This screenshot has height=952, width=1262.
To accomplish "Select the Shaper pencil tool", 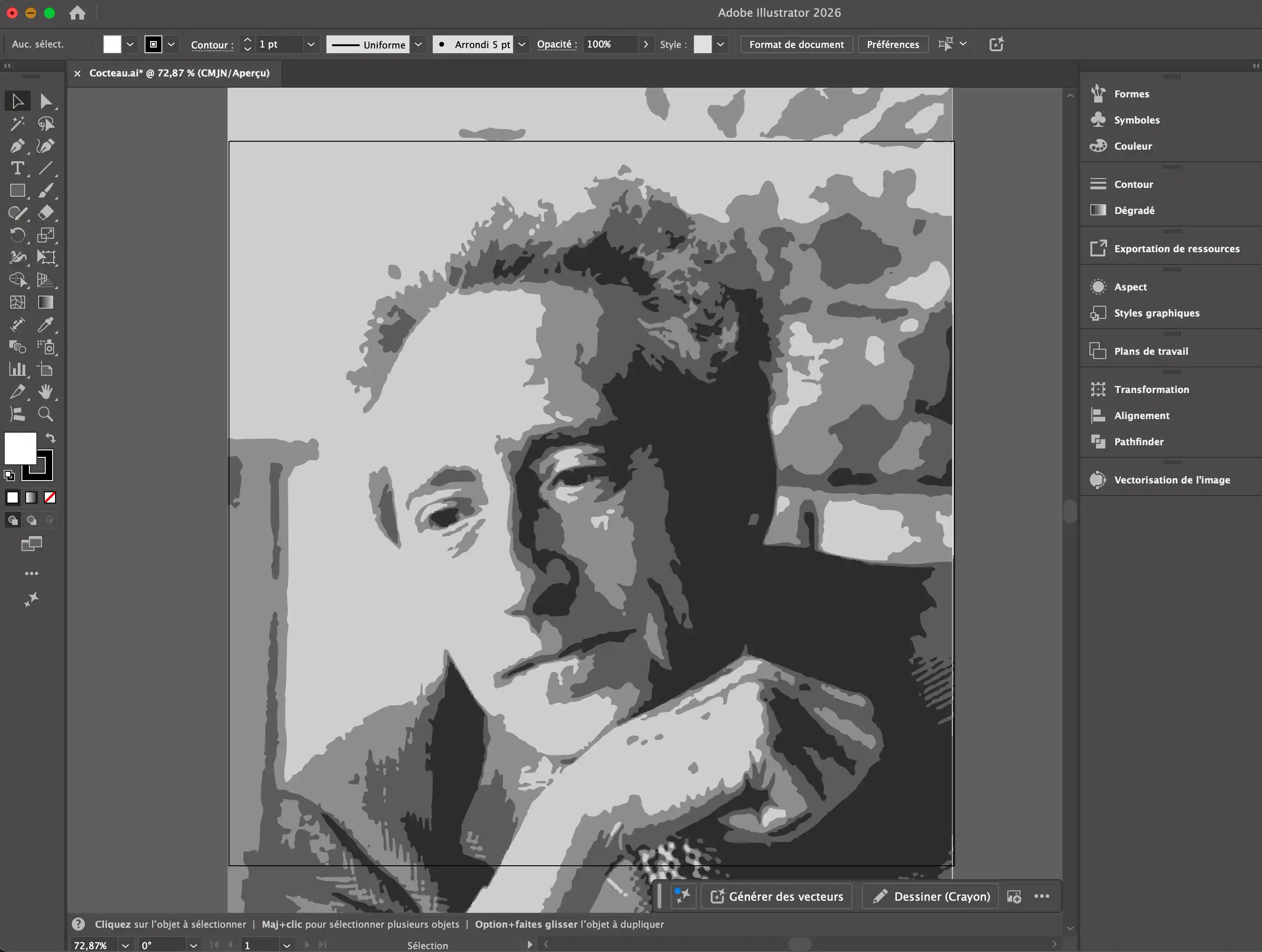I will (x=18, y=213).
